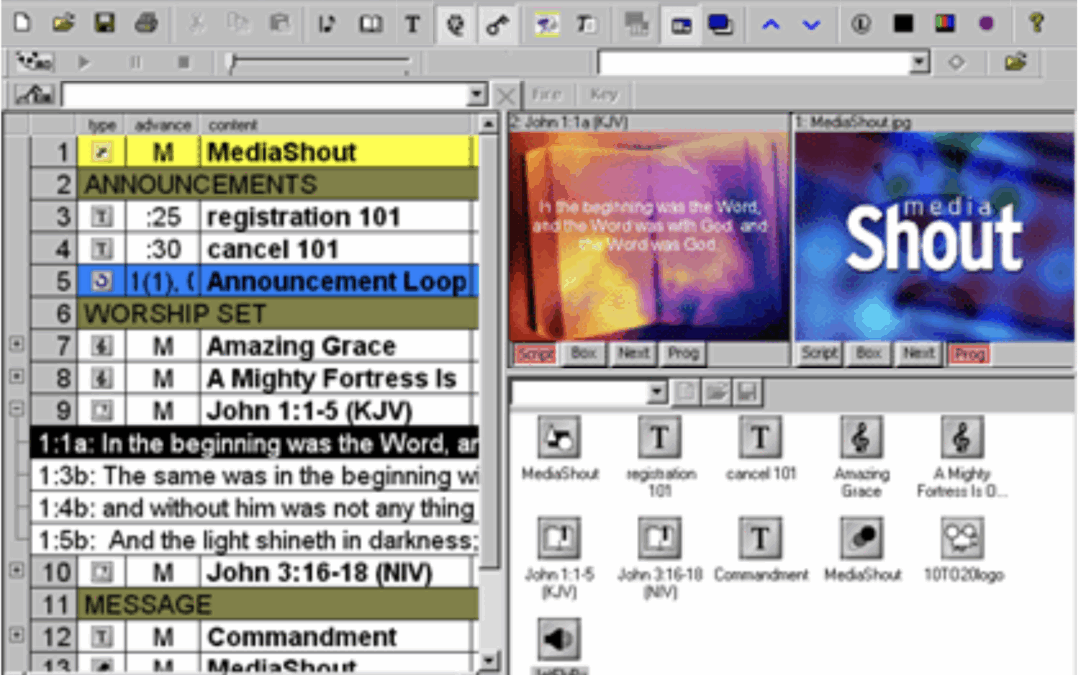Expand the Amazing Grace row
Image resolution: width=1080 pixels, height=675 pixels.
(15, 345)
